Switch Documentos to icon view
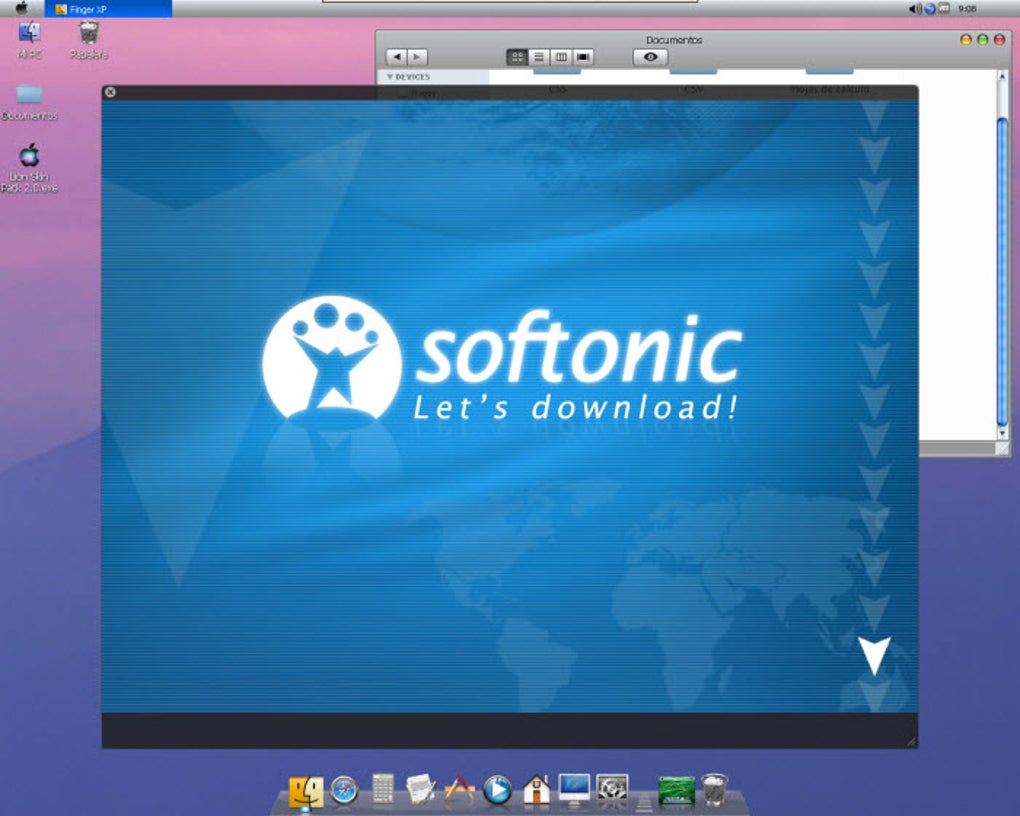The image size is (1020, 816). pyautogui.click(x=517, y=57)
